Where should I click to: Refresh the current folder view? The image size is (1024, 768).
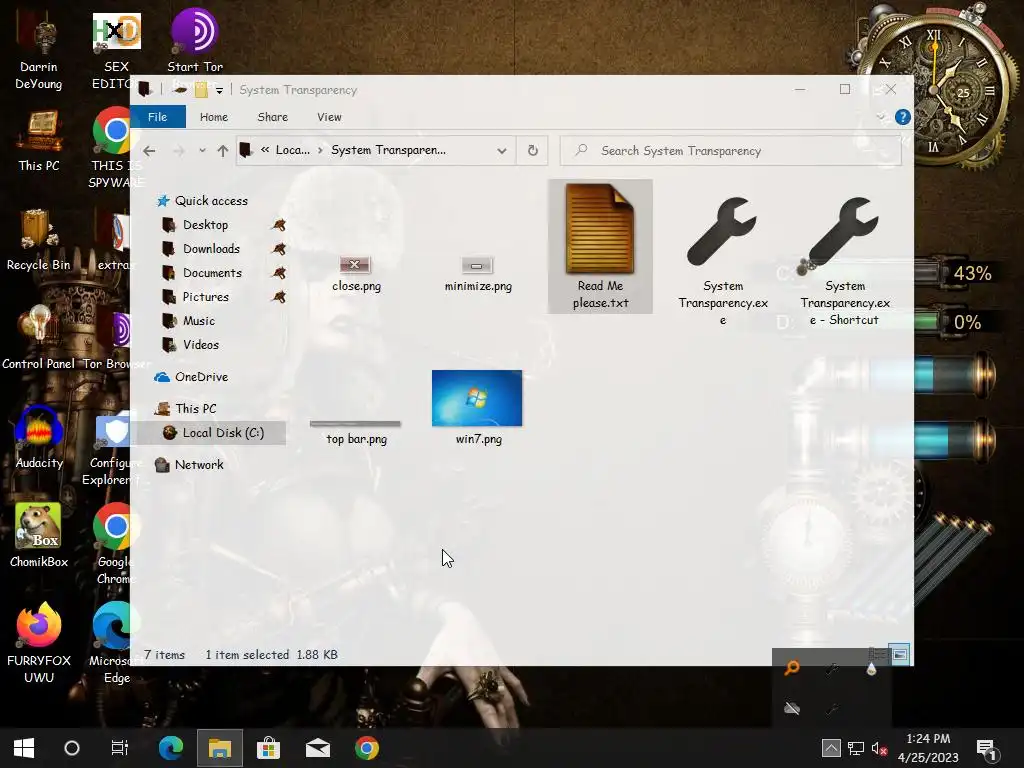(533, 151)
